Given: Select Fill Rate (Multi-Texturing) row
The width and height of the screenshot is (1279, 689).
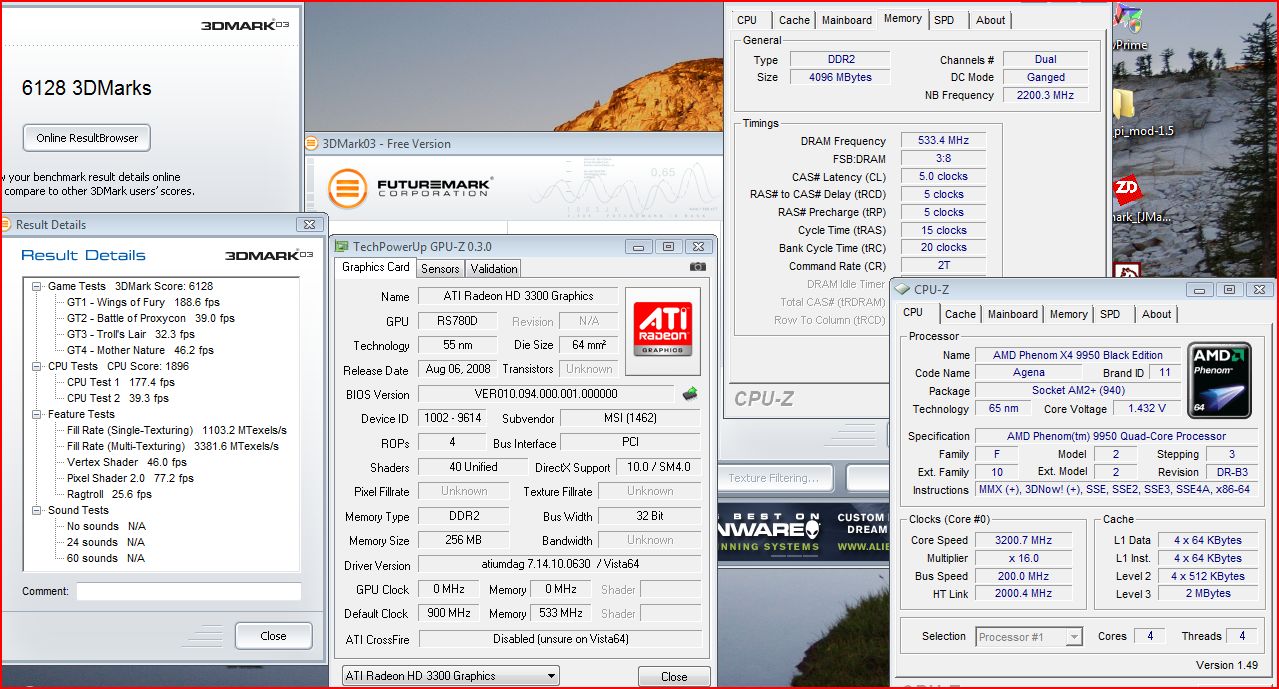Looking at the screenshot, I should tap(173, 446).
